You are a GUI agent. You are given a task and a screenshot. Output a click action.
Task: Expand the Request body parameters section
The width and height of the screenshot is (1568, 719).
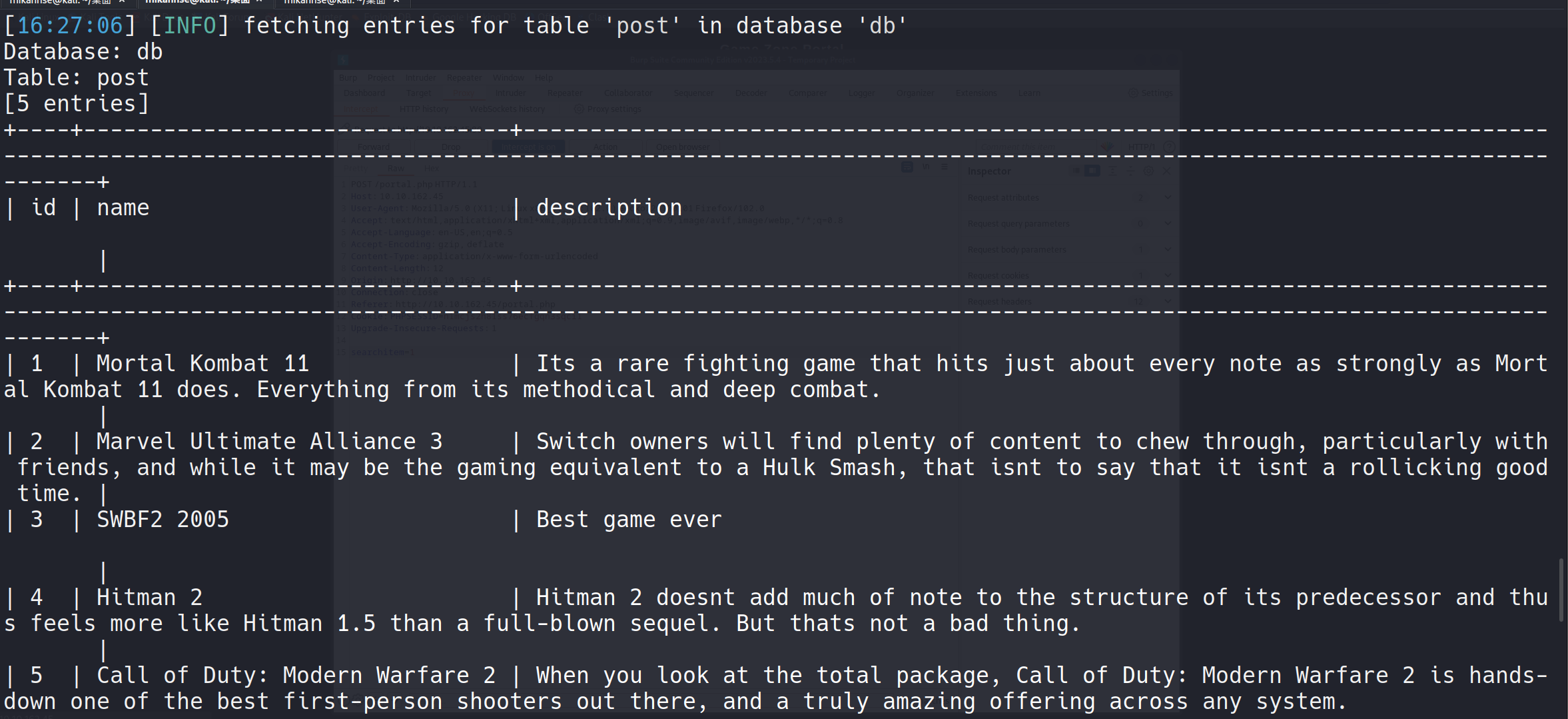(1167, 249)
